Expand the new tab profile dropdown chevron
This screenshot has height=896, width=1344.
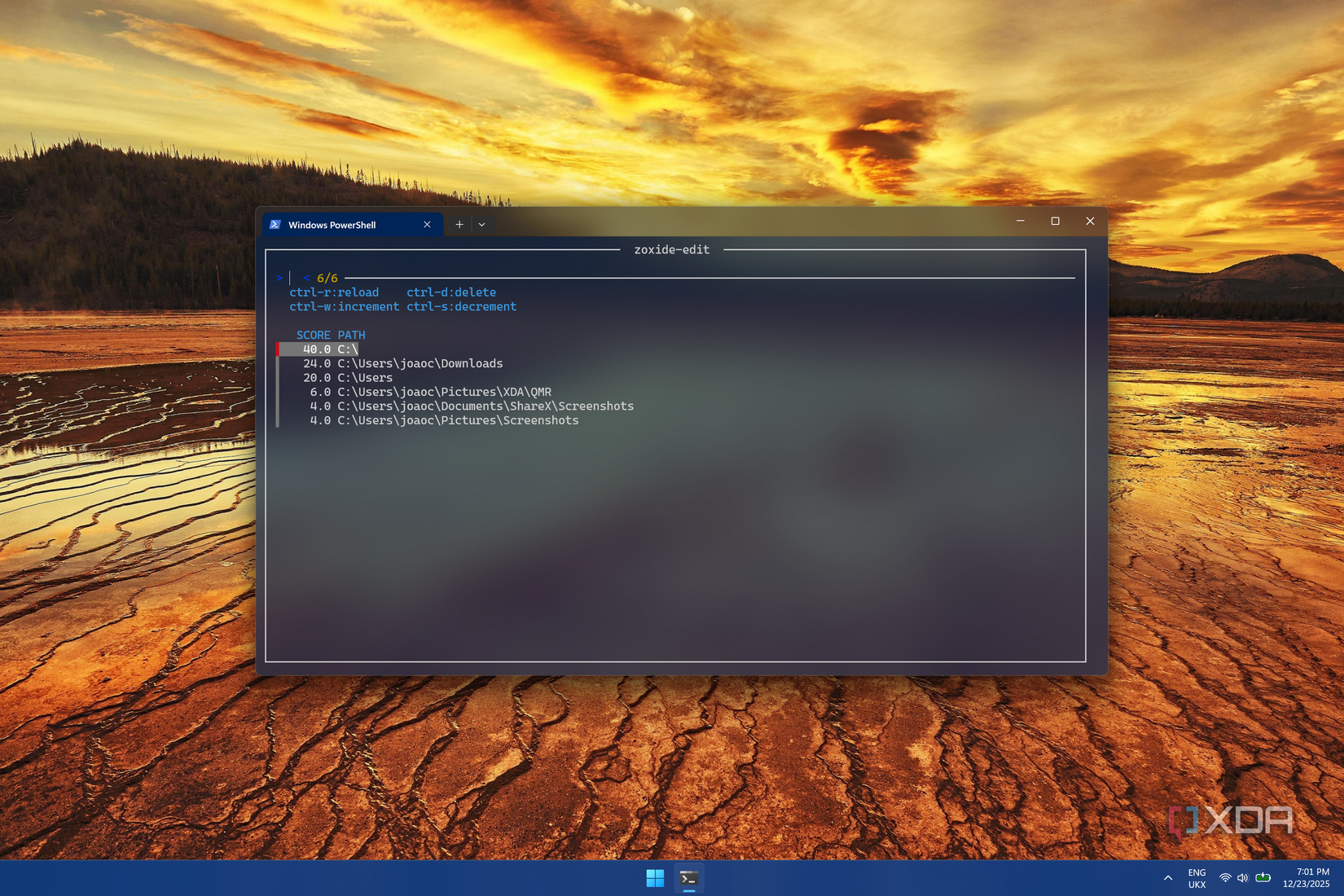(x=482, y=224)
